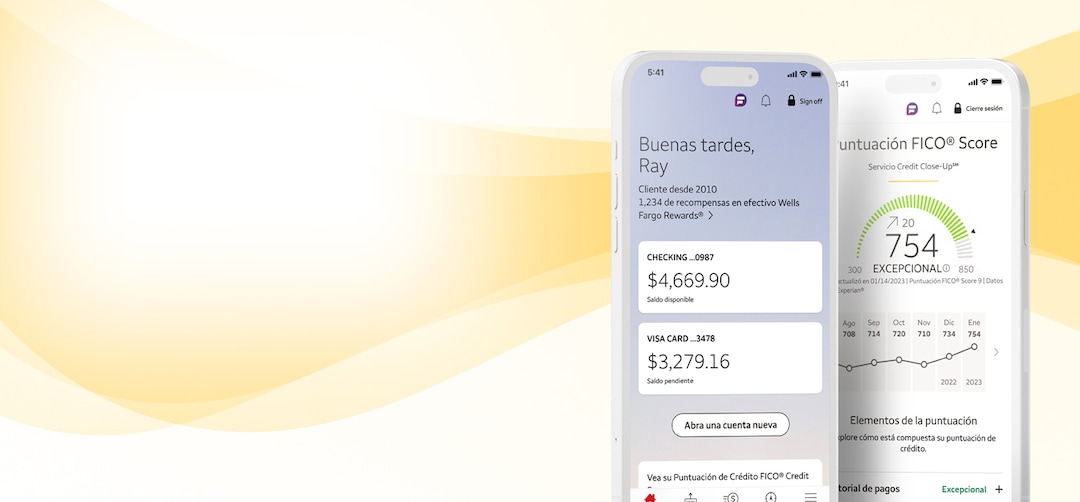Click the lock icon beside Sign off
Viewport: 1080px width, 502px height.
click(791, 101)
